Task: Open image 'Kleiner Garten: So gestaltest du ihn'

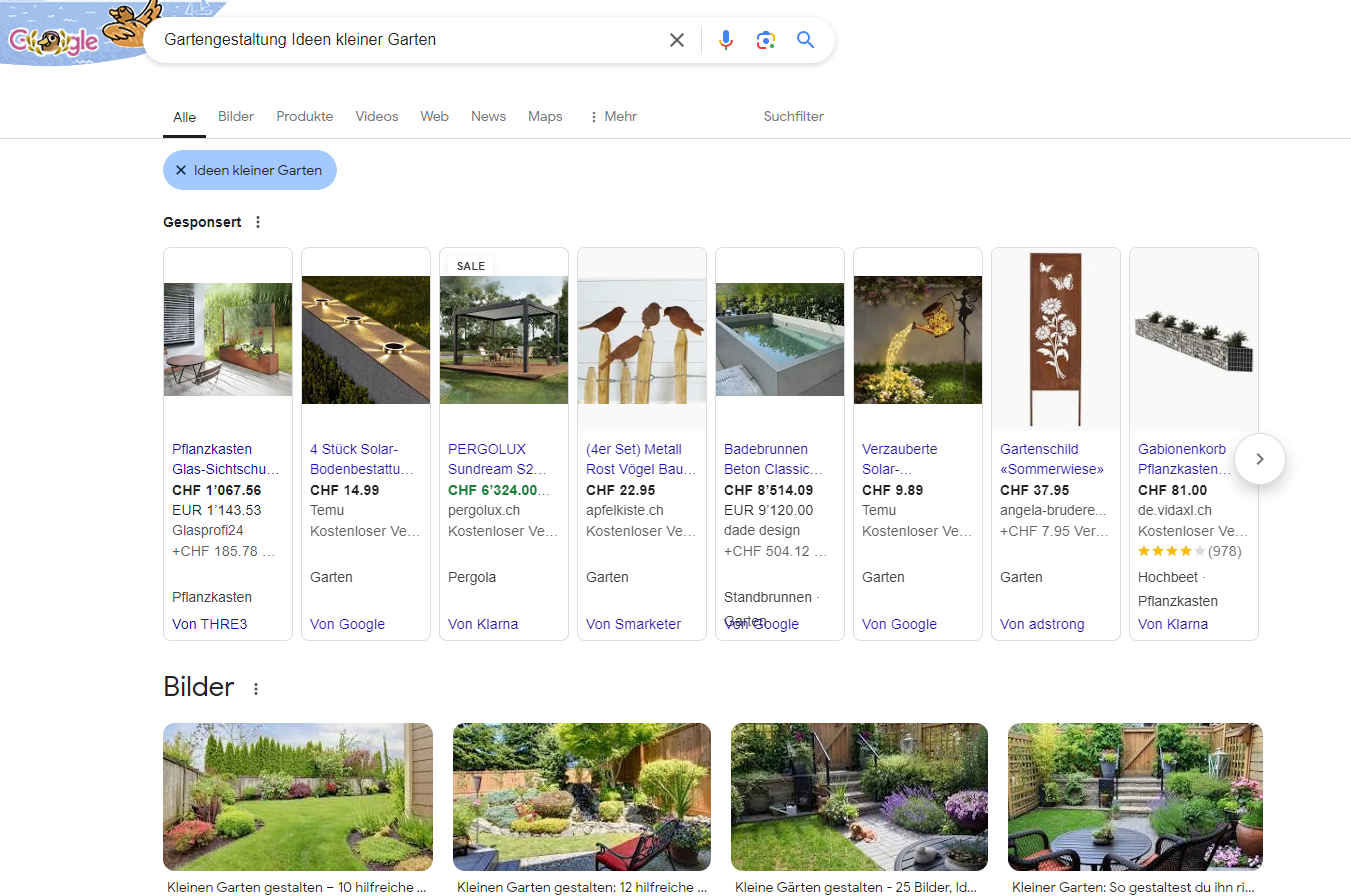Action: pyautogui.click(x=1135, y=797)
